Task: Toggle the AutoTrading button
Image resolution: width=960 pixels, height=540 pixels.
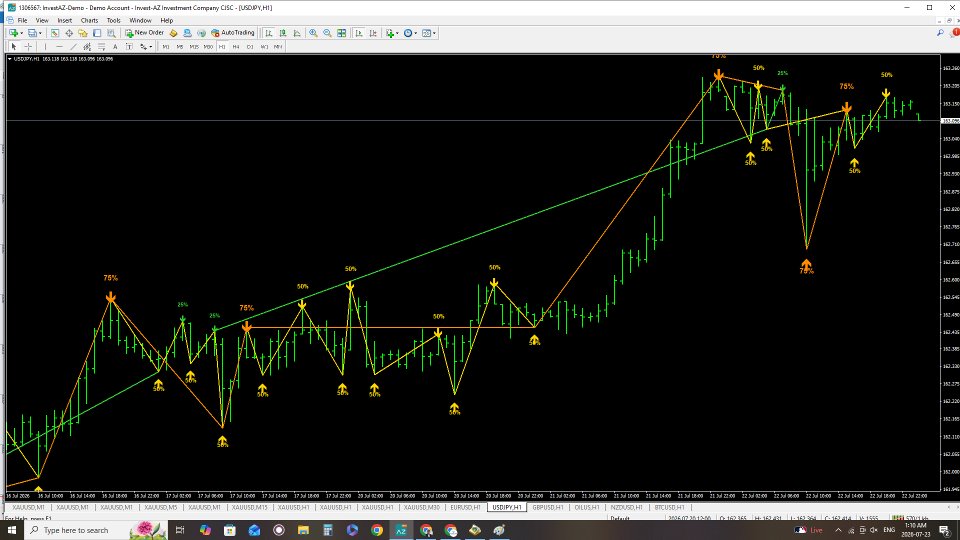Action: (233, 33)
